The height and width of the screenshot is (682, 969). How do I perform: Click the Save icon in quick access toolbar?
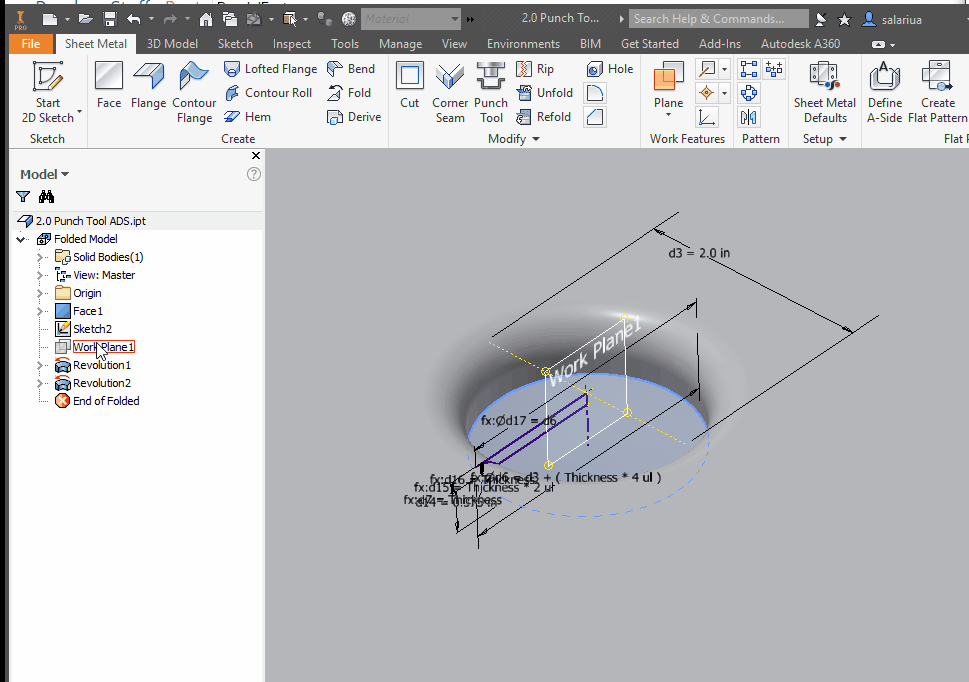[110, 19]
